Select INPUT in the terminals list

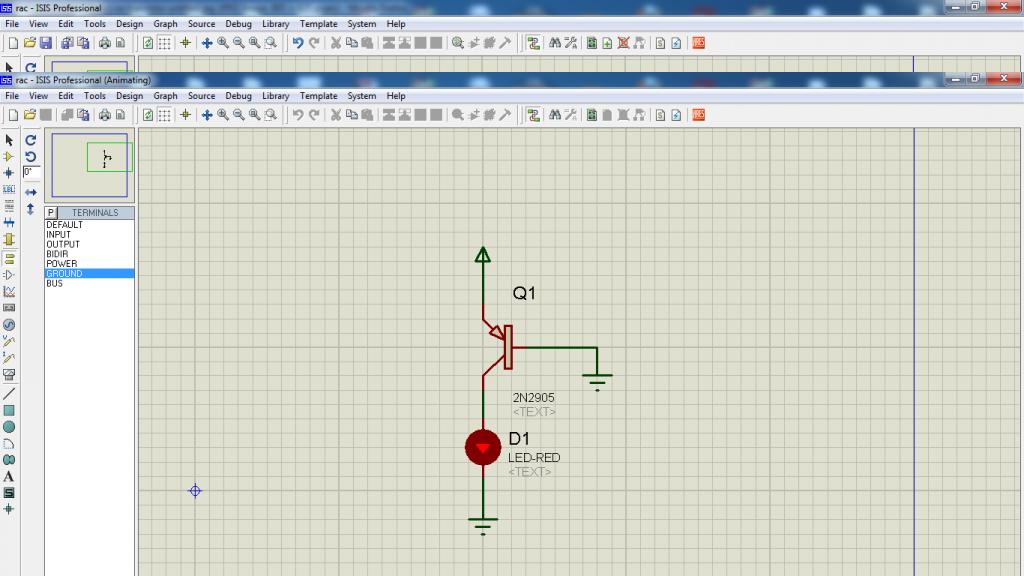point(89,234)
